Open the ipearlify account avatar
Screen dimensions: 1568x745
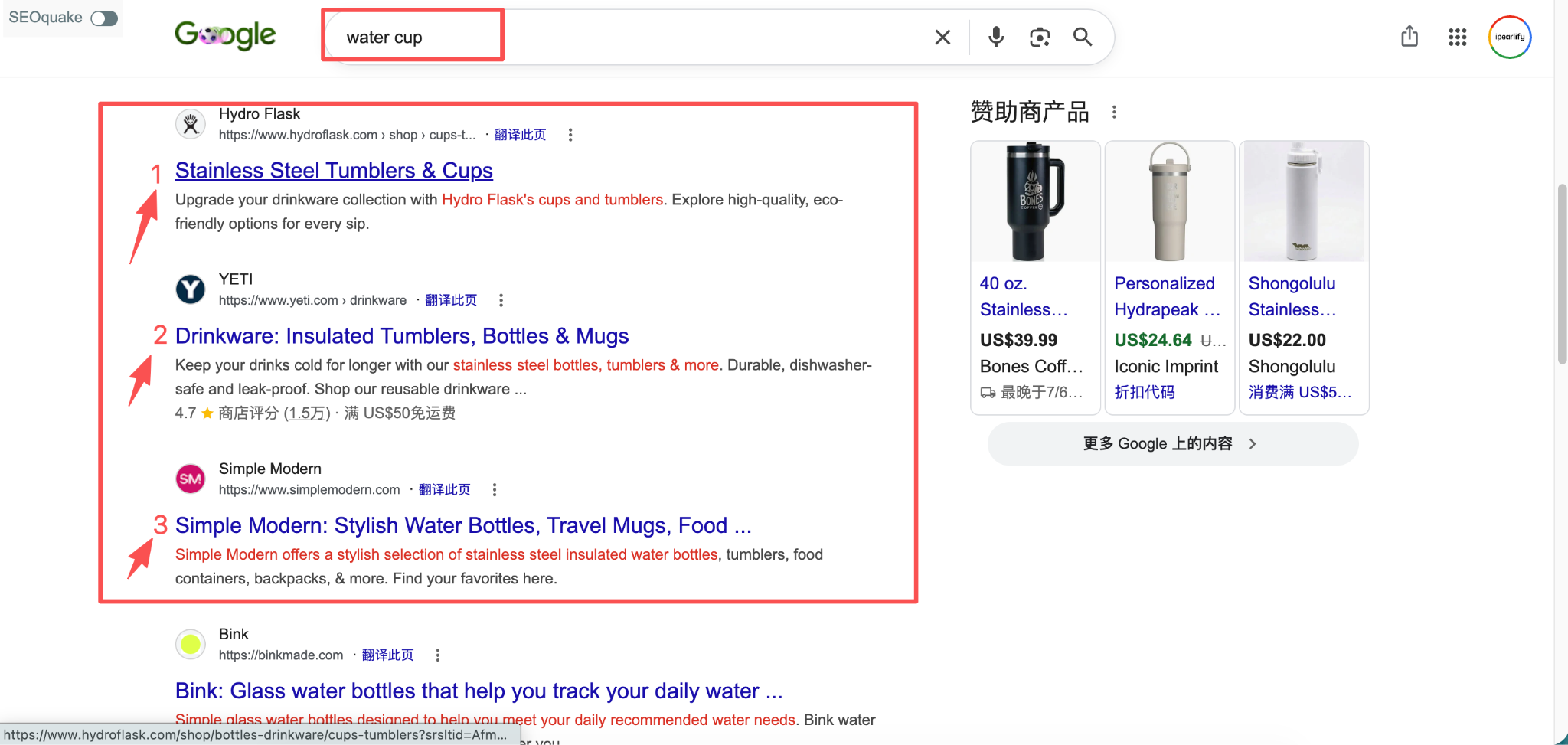tap(1509, 37)
